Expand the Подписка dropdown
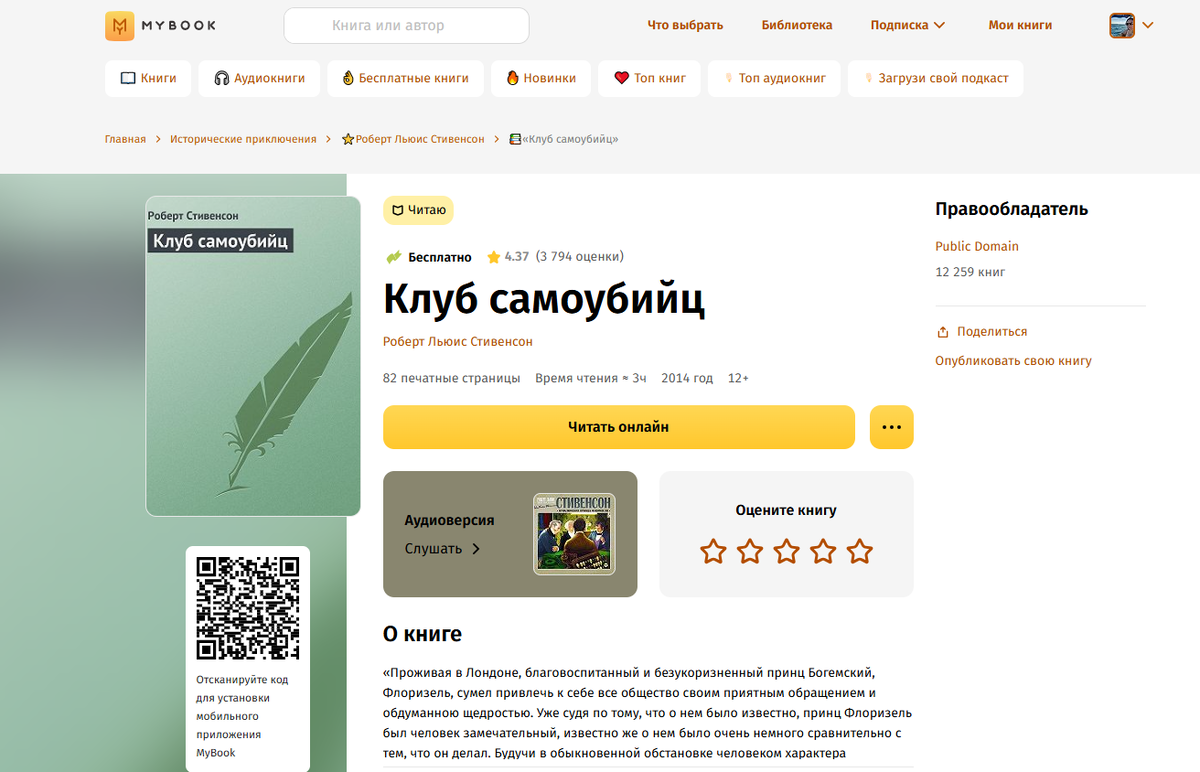Viewport: 1200px width, 772px height. tap(908, 25)
